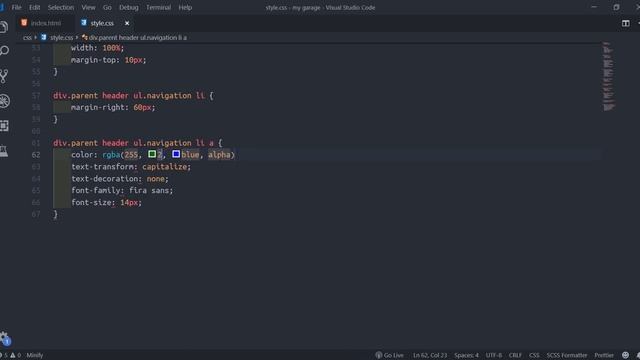Open the Test beaker view
The image size is (640, 360).
[x=4, y=151]
